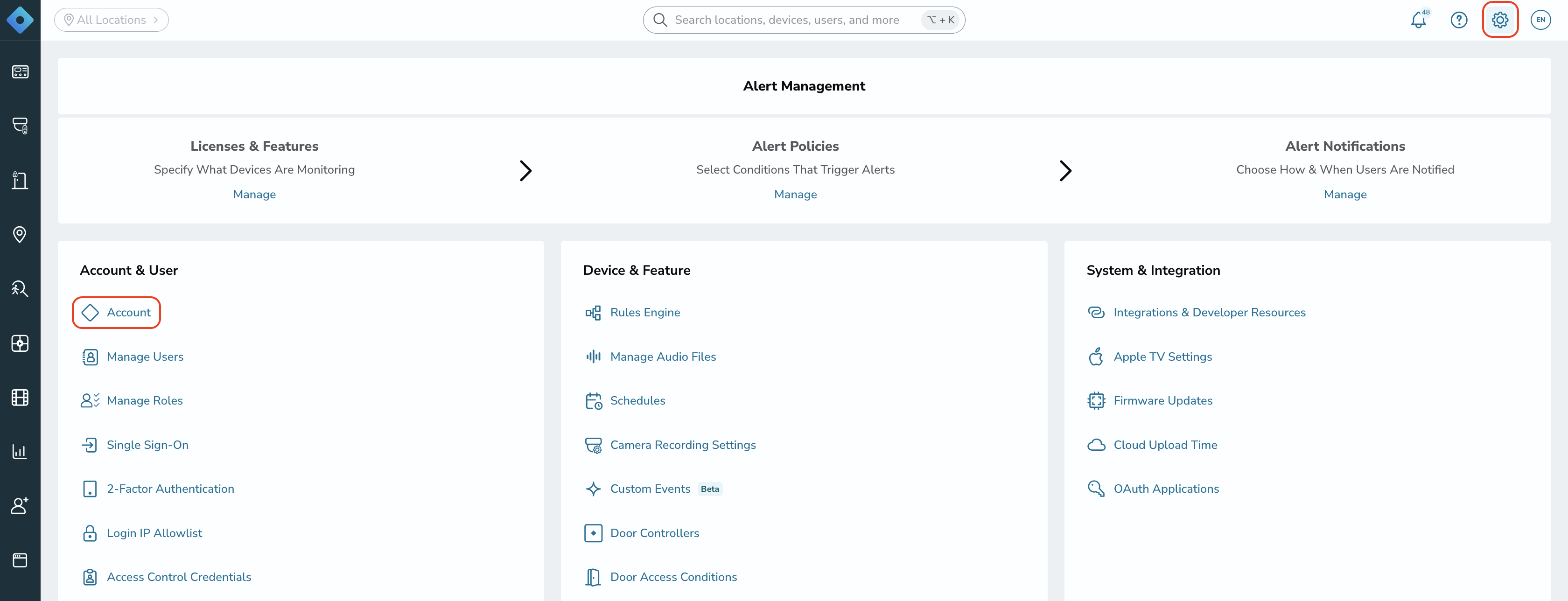Open Camera Recording Settings
Screen dimensions: 1568x601
click(x=670, y=445)
